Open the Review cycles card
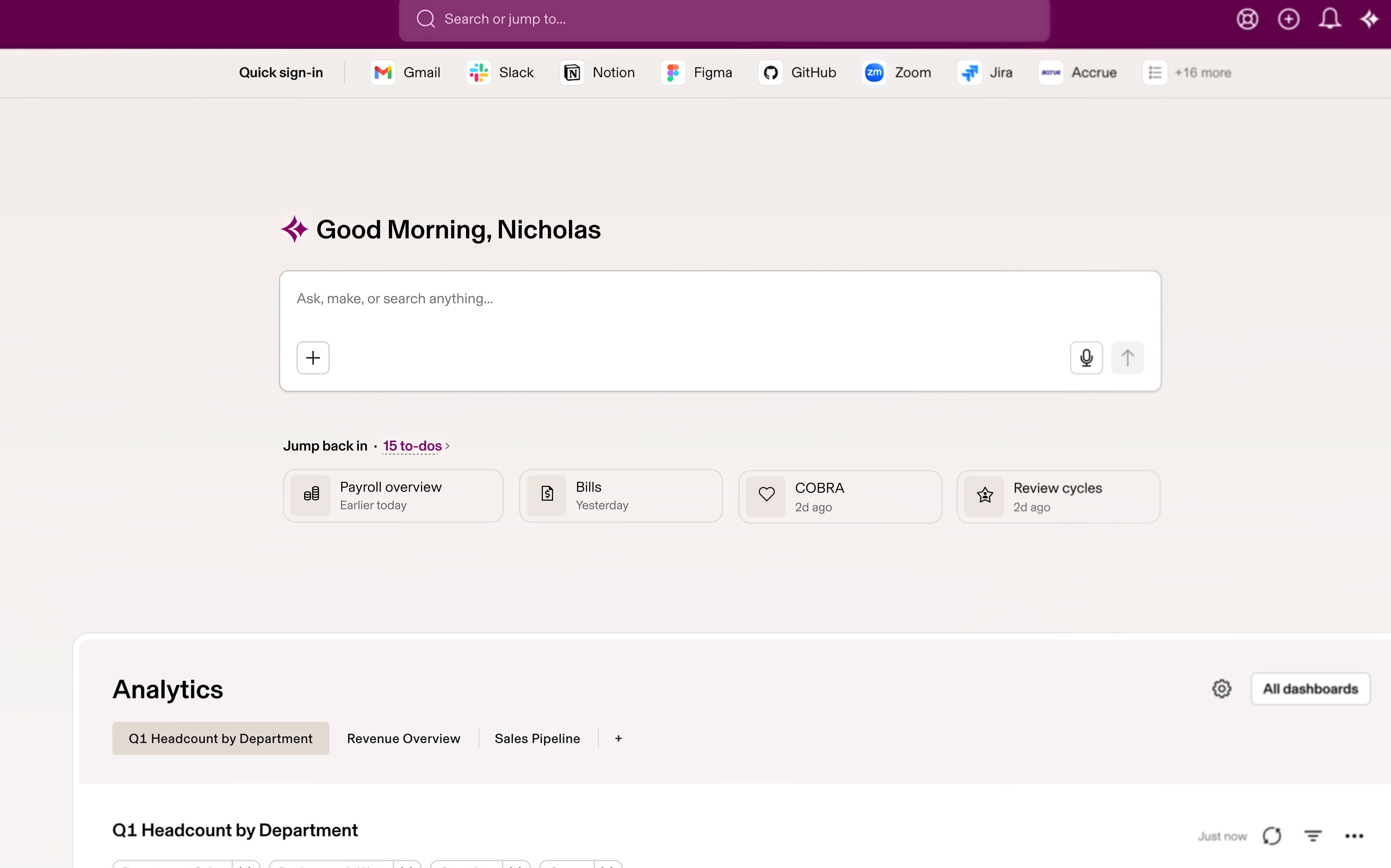The height and width of the screenshot is (868, 1391). (1058, 497)
